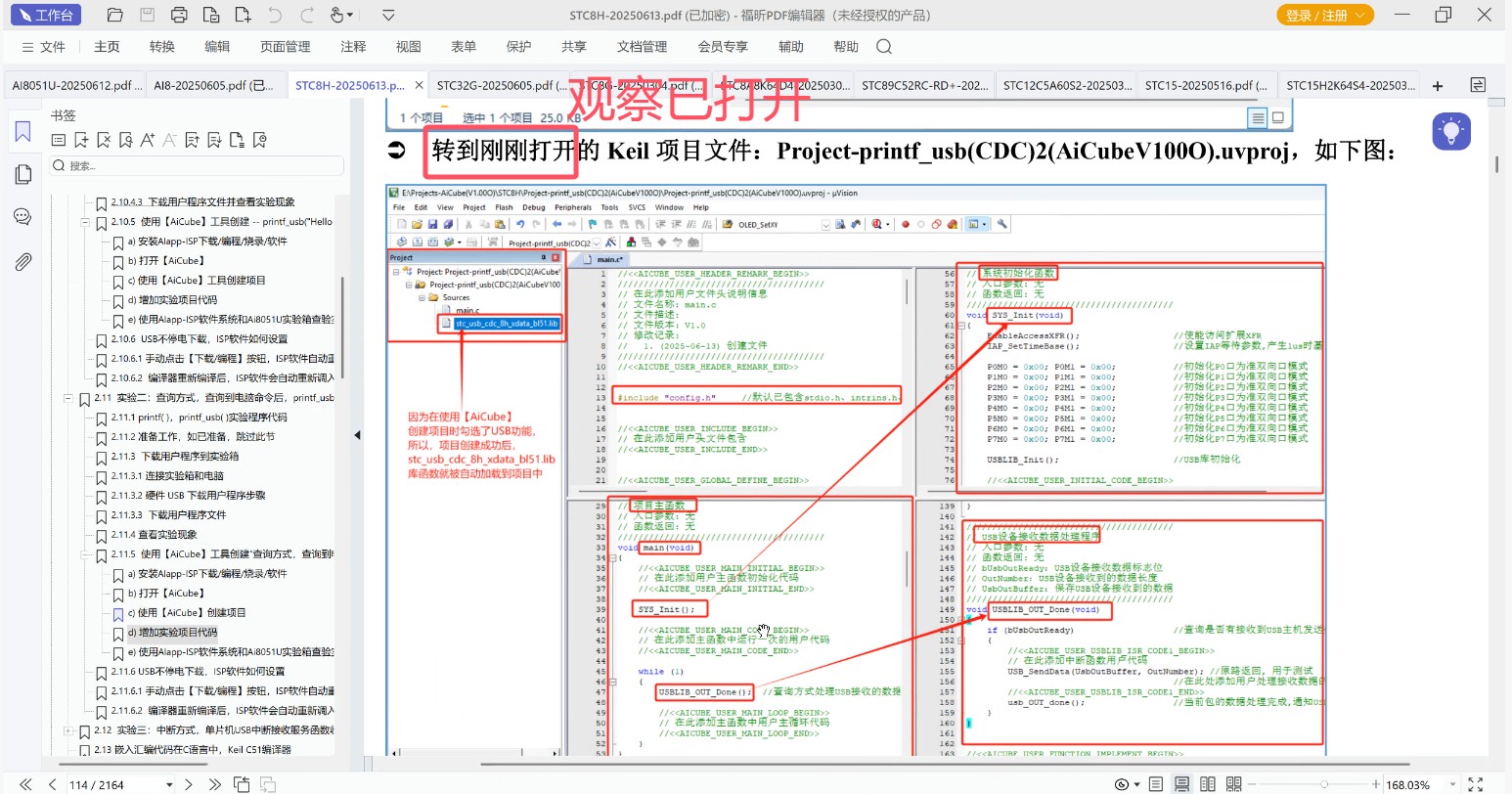Open the 会员专享 ribbon tab
Image resolution: width=1512 pixels, height=794 pixels.
[723, 46]
